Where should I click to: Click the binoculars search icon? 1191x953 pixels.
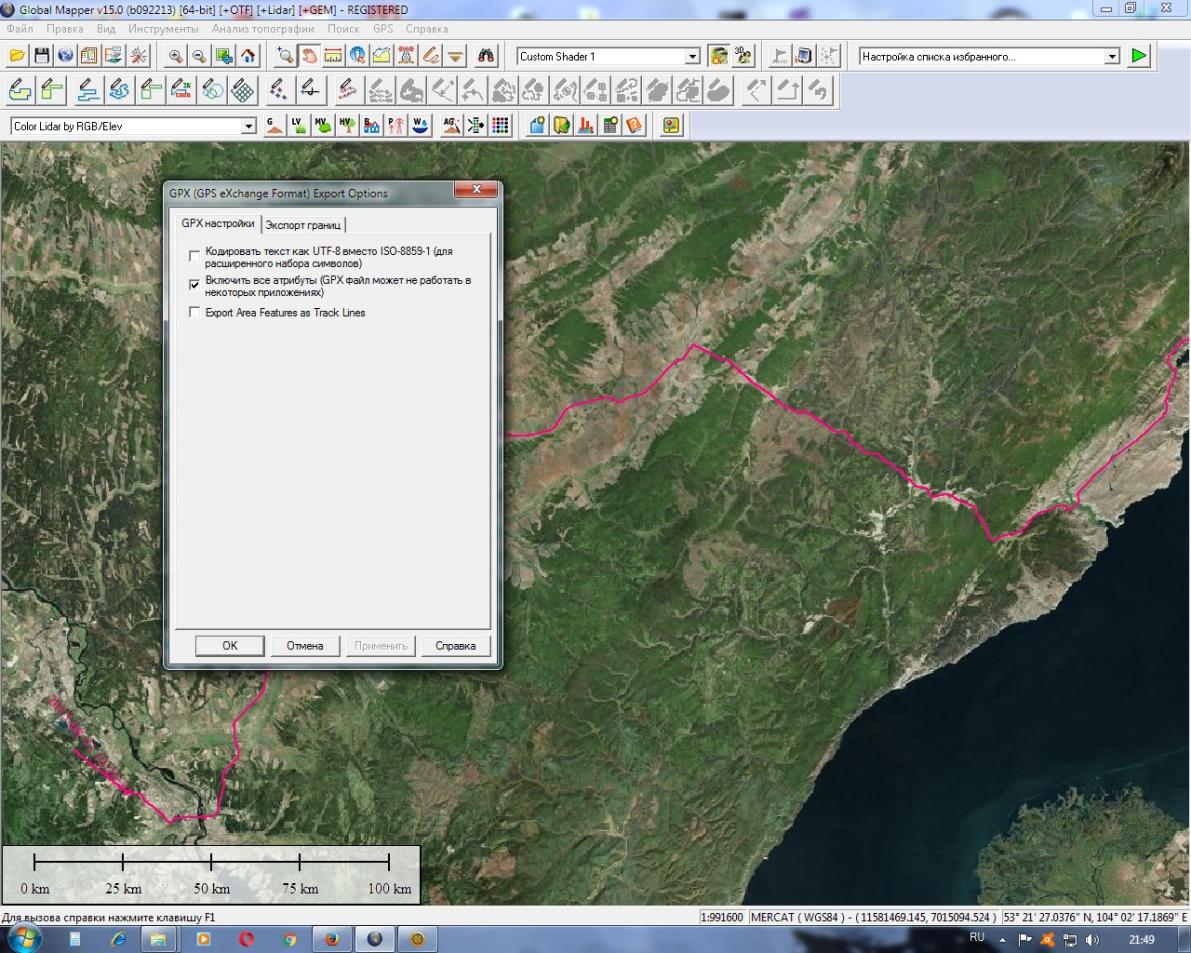click(488, 57)
